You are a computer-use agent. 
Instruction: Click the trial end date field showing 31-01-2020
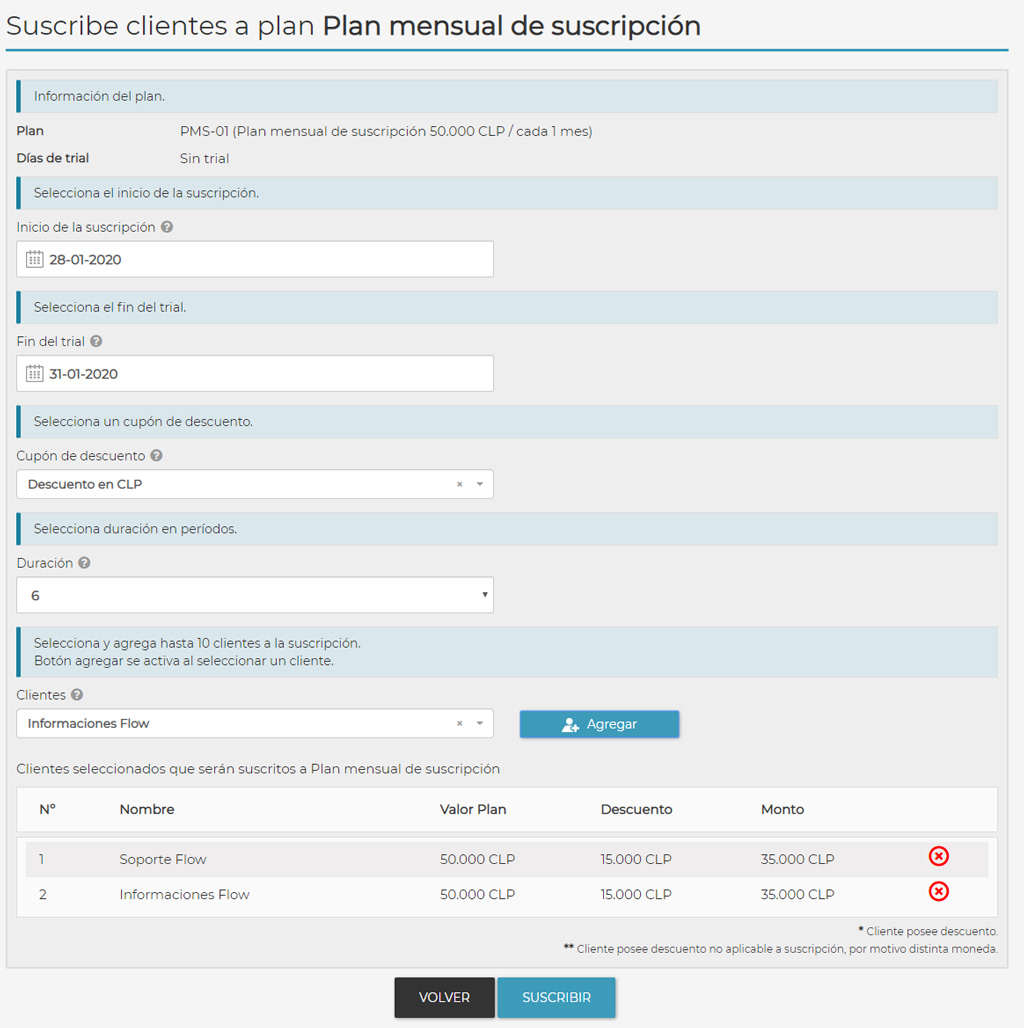click(255, 374)
